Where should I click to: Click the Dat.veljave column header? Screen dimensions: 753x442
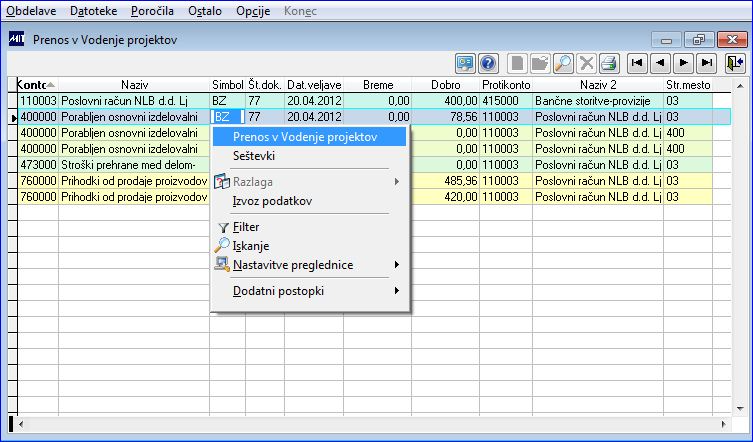tap(314, 85)
